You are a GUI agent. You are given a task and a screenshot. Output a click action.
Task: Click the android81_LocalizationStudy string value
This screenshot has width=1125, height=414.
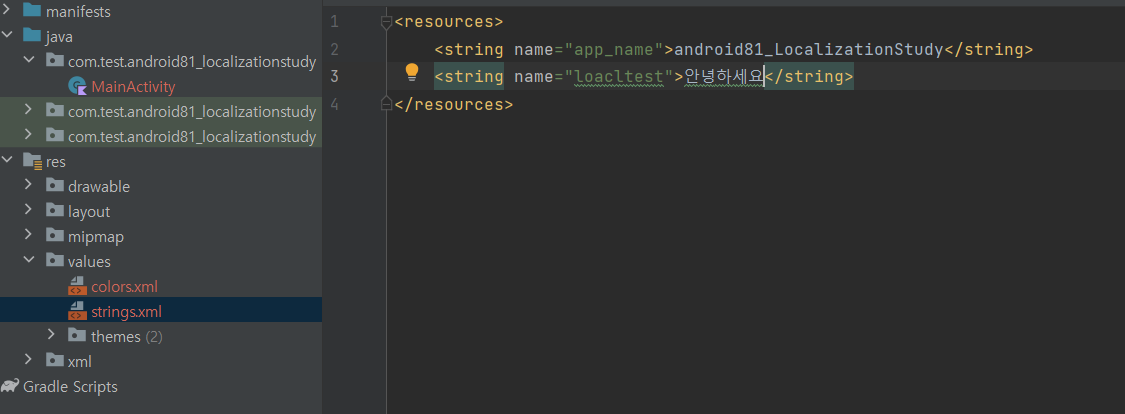pos(809,50)
